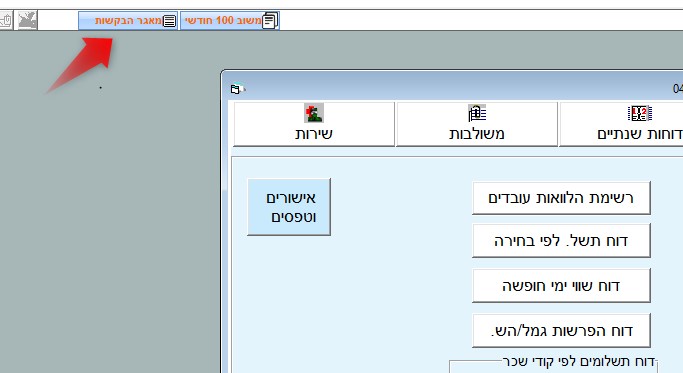Open the מאגר הבקשות toolbar button
This screenshot has height=373, width=683.
pyautogui.click(x=128, y=20)
